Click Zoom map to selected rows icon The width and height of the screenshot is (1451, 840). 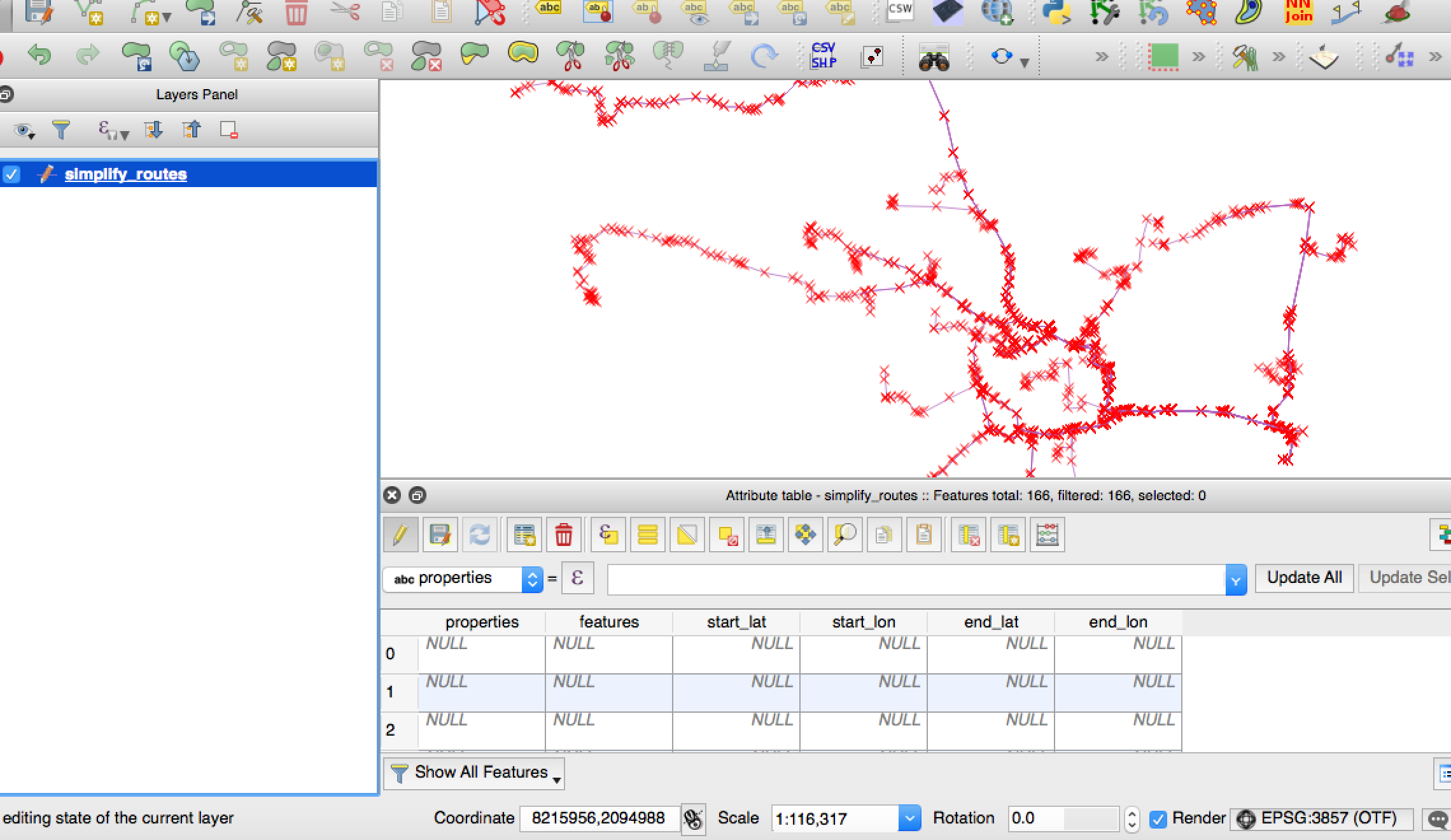click(x=845, y=535)
